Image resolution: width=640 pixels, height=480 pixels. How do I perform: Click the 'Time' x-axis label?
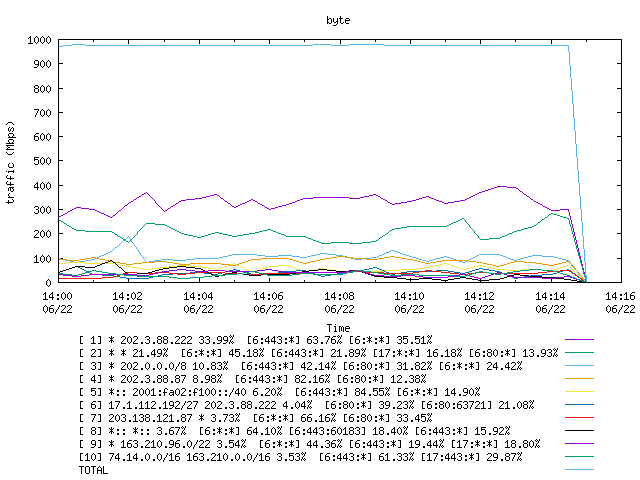tap(338, 328)
